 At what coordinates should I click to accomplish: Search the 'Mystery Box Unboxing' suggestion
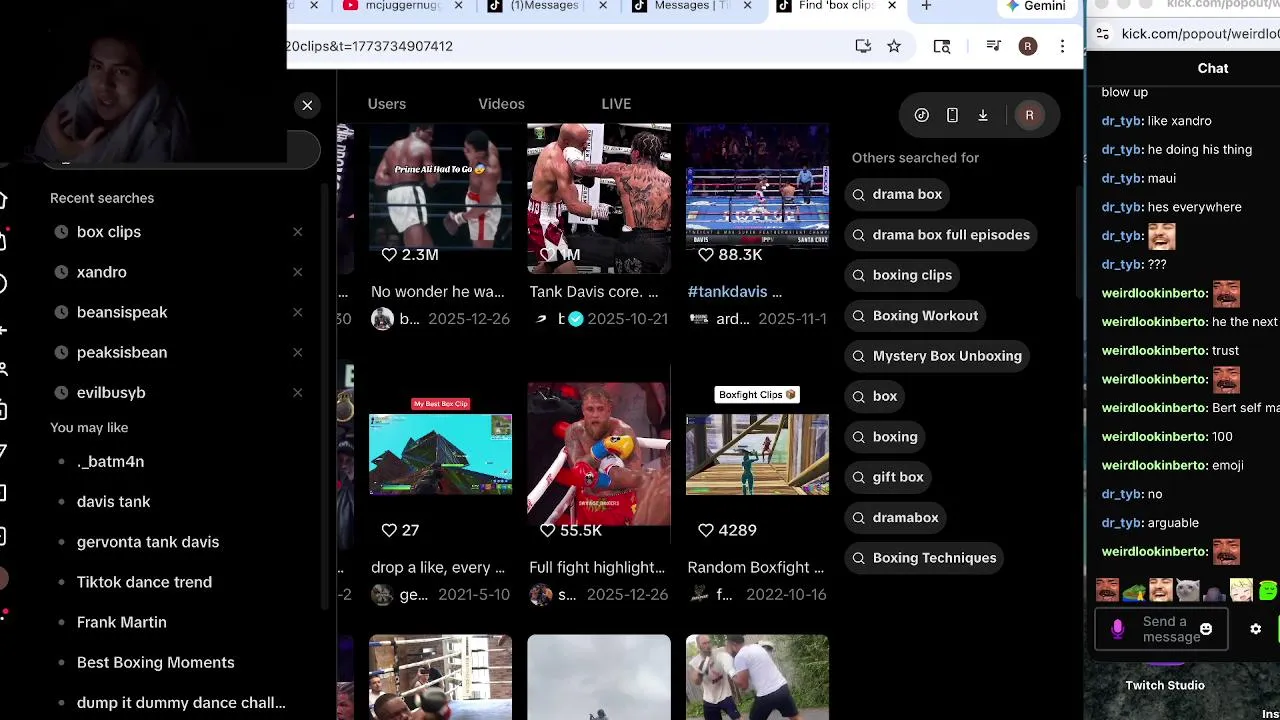coord(938,356)
